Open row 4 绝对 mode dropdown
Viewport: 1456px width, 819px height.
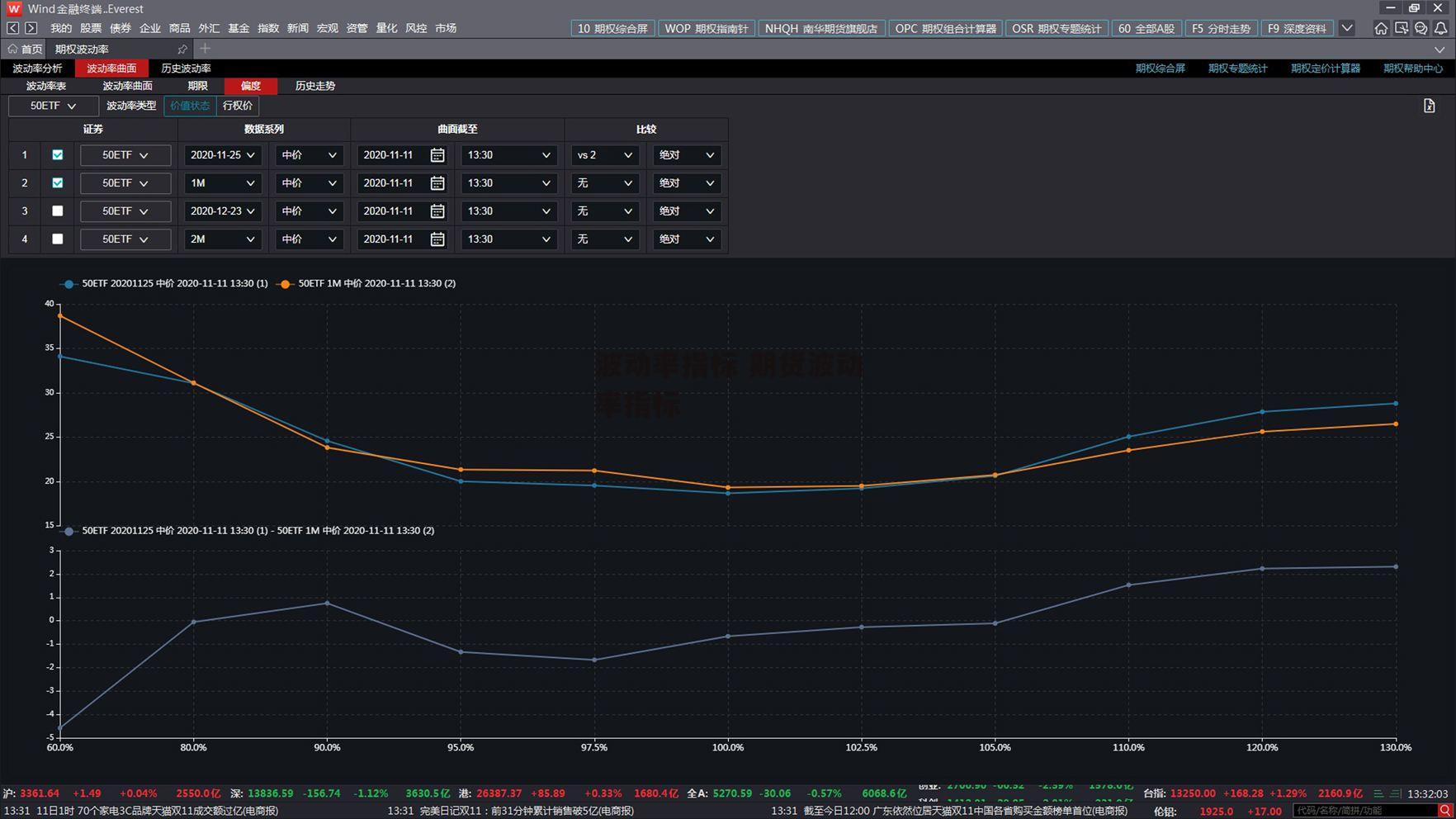[687, 239]
